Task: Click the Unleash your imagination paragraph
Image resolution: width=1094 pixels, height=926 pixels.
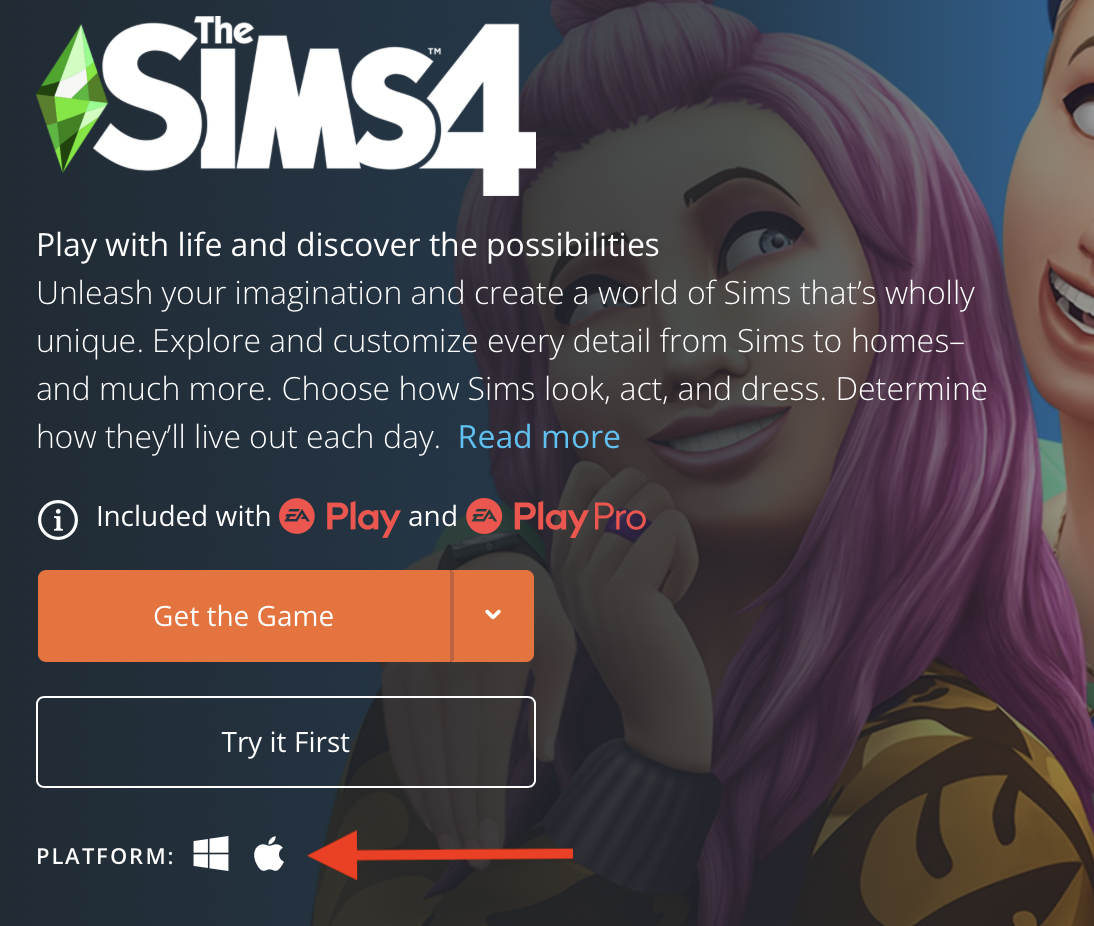Action: (x=512, y=365)
